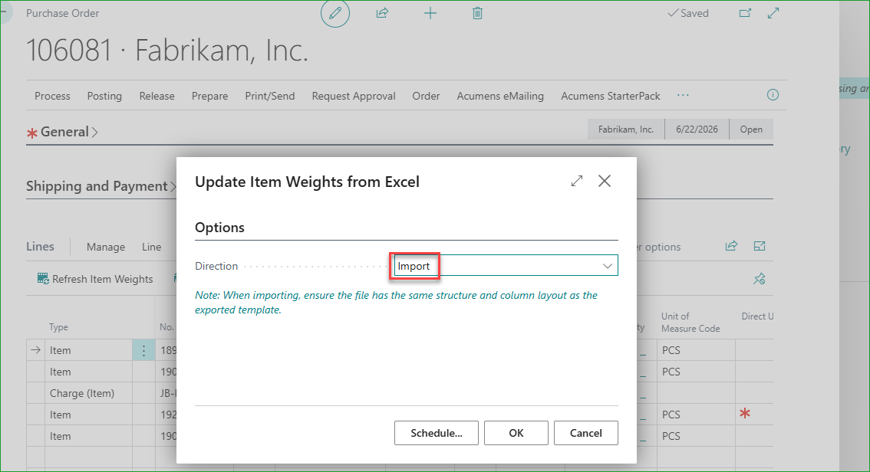Open the Process menu
870x472 pixels.
52,96
